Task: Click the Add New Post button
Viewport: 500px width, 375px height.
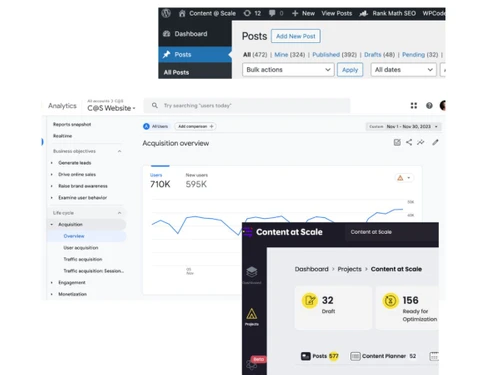Action: click(296, 36)
